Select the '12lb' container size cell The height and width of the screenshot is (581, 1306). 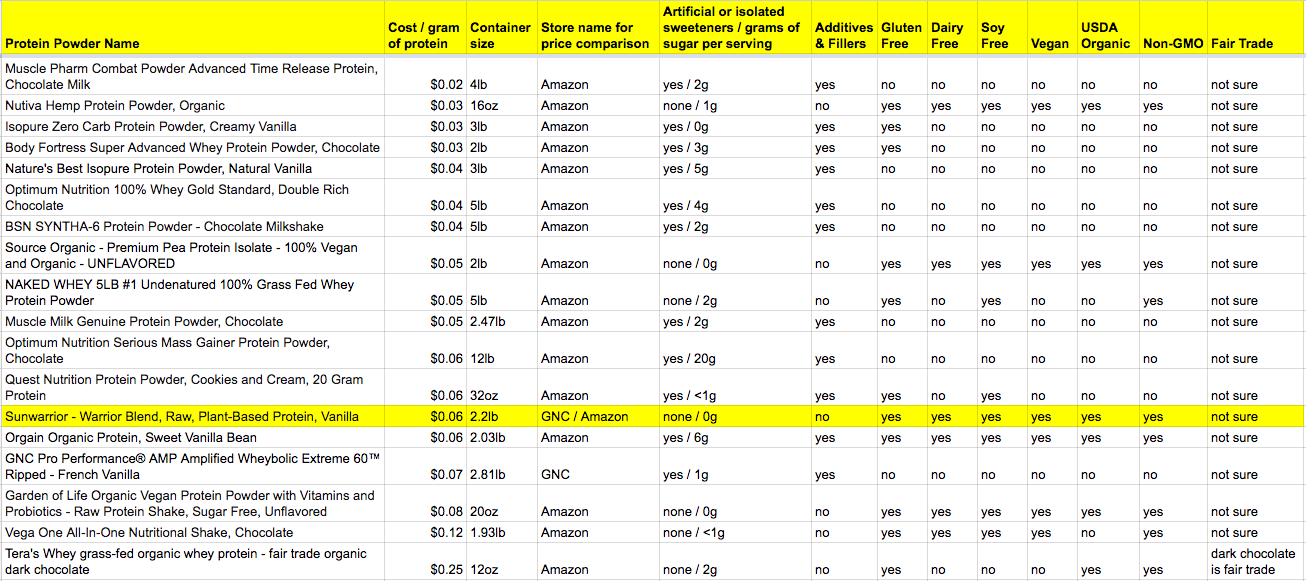501,350
